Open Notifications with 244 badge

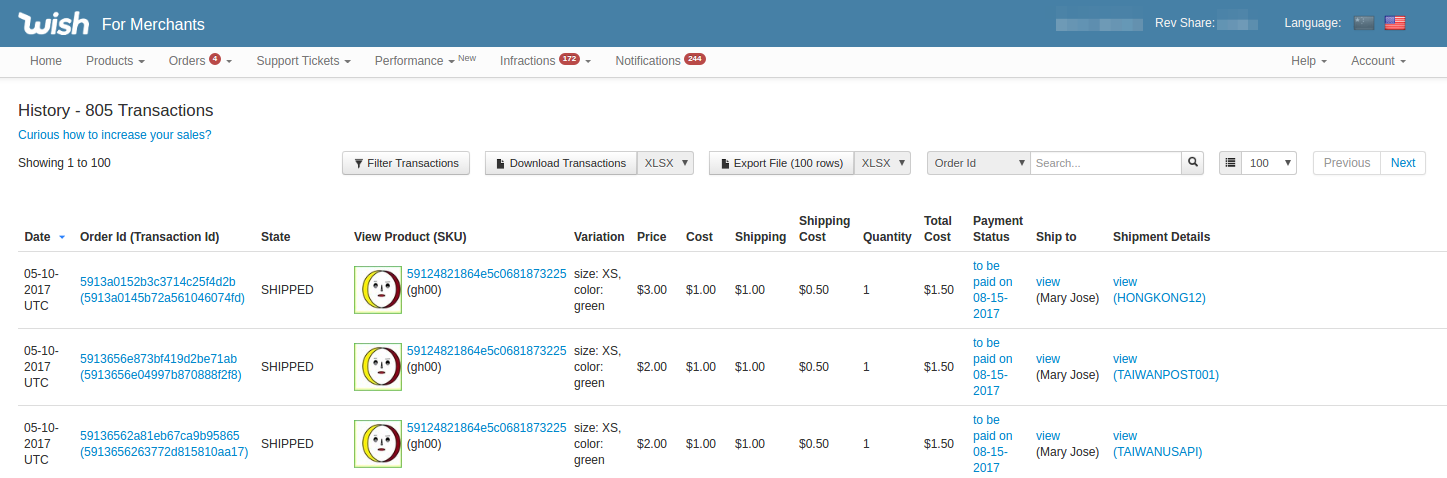(x=660, y=61)
